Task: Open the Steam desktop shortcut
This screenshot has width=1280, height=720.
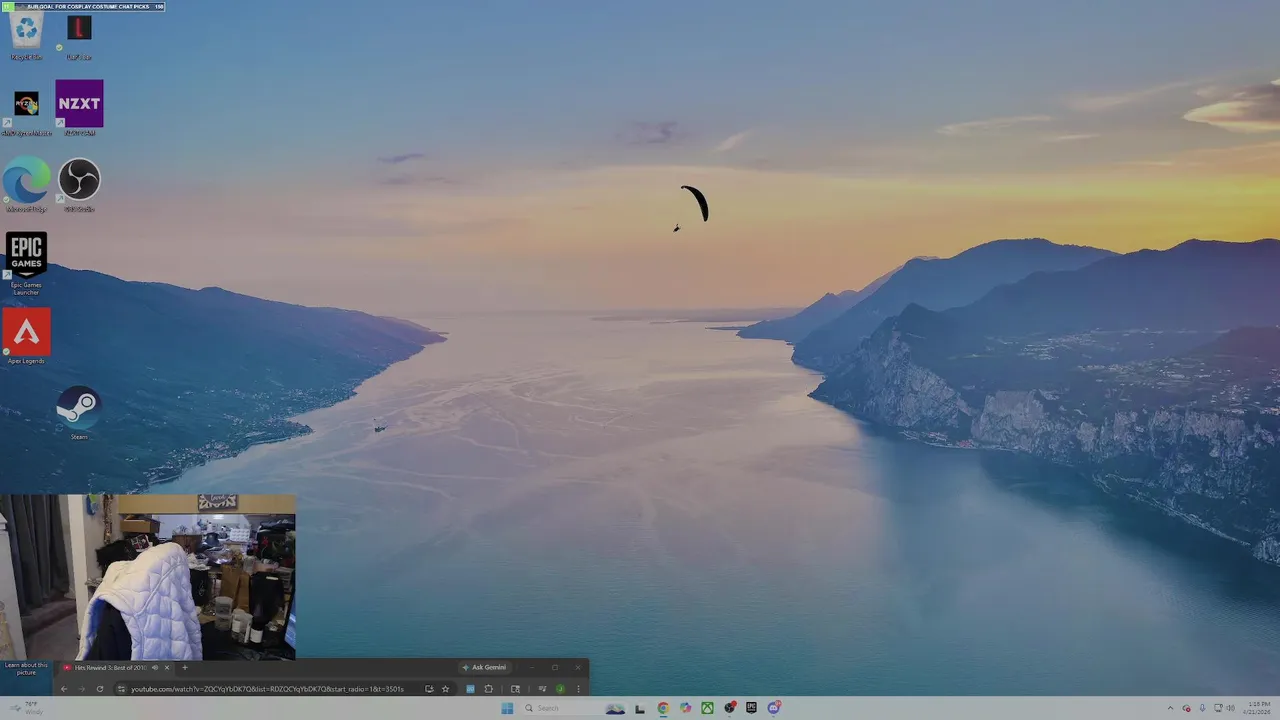Action: click(x=79, y=412)
